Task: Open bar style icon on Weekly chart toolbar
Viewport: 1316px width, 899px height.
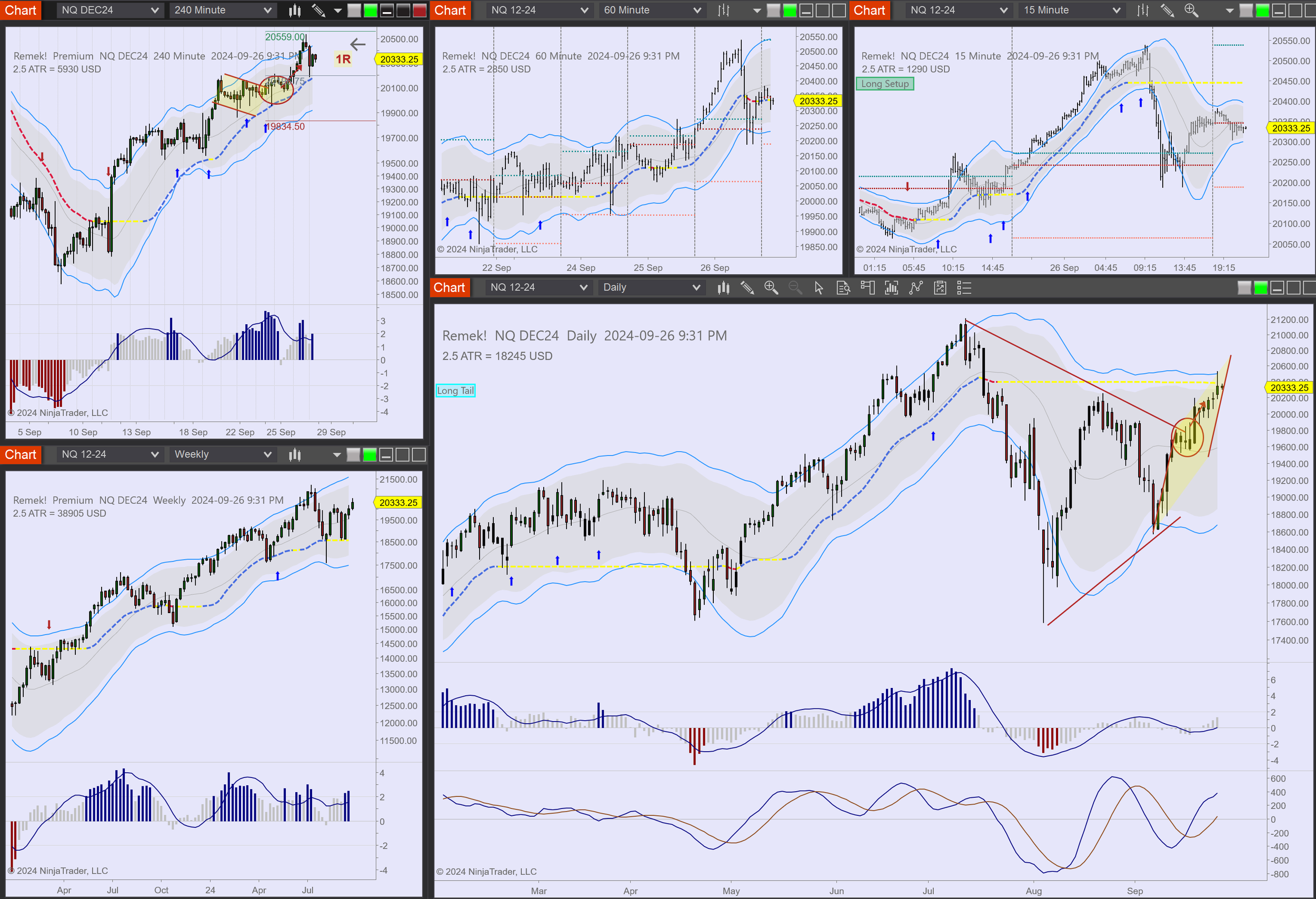Action: [294, 455]
